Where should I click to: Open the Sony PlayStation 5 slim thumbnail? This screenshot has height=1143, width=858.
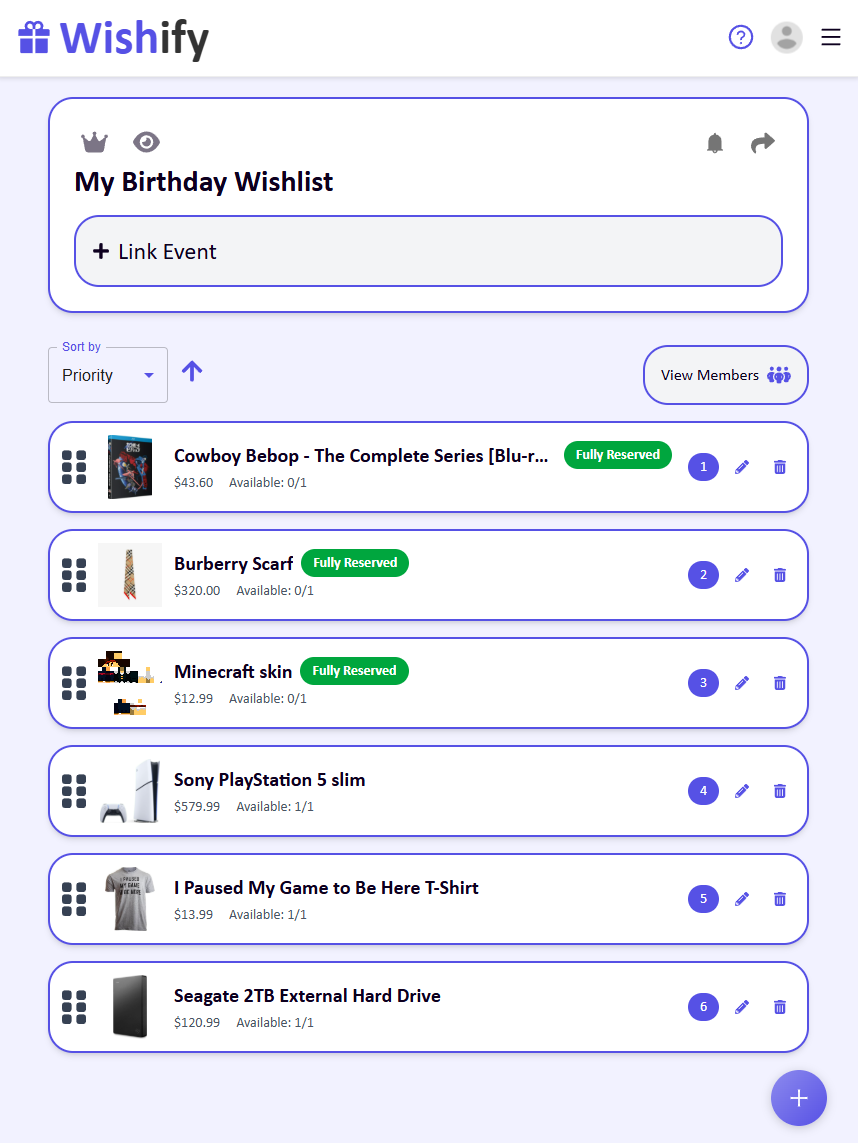130,791
